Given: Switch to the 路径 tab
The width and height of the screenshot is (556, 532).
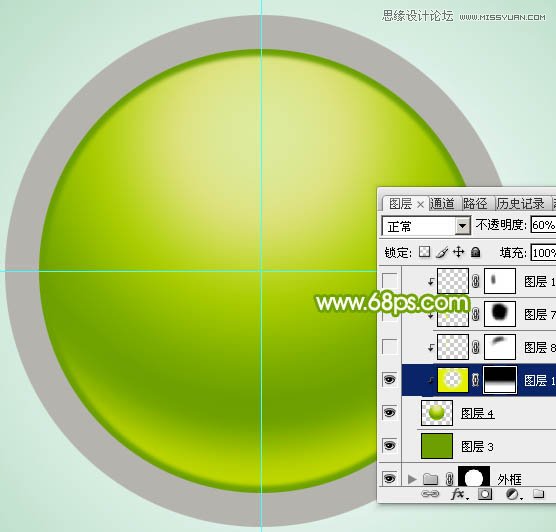Looking at the screenshot, I should pos(475,204).
